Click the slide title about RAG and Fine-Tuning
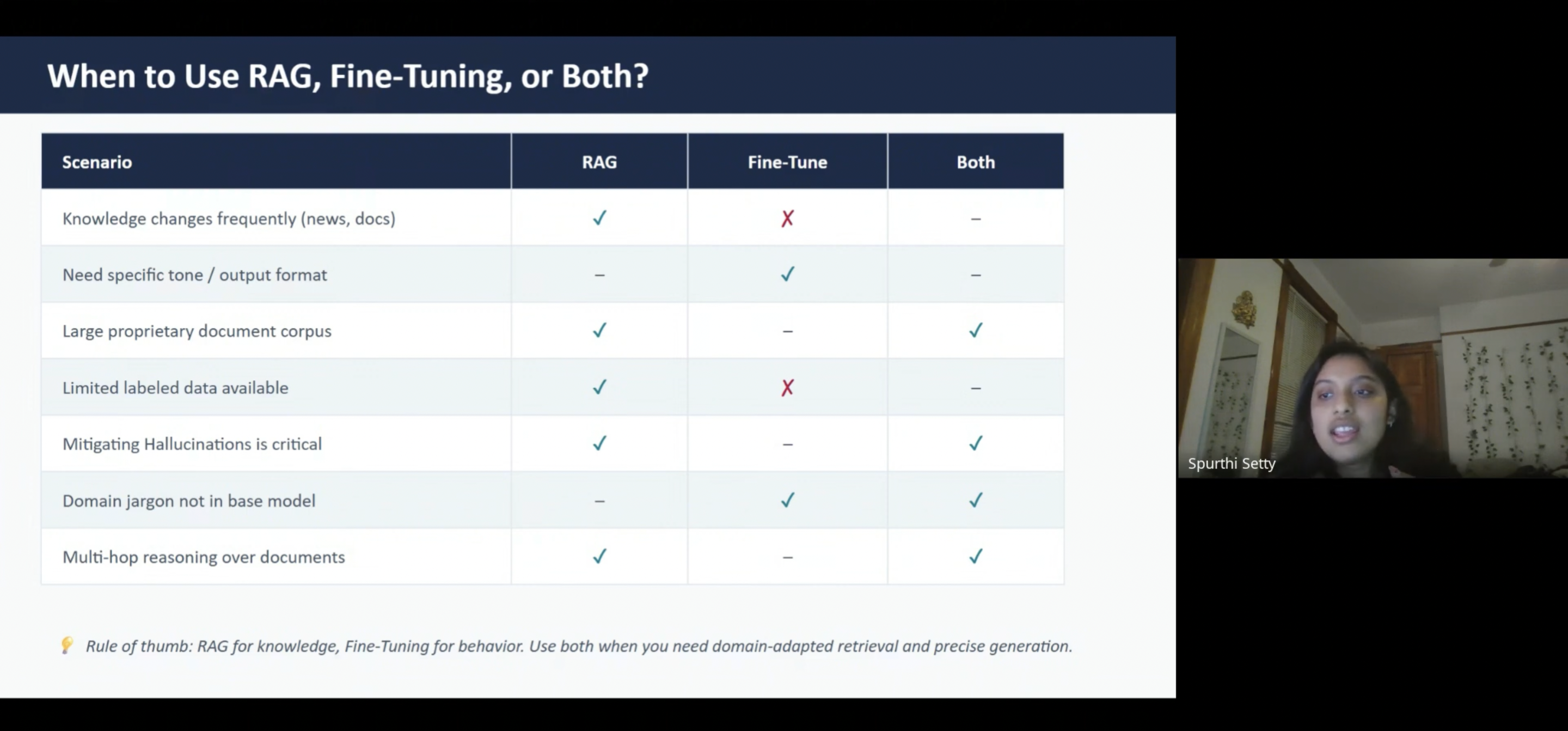This screenshot has width=1568, height=731. 347,76
